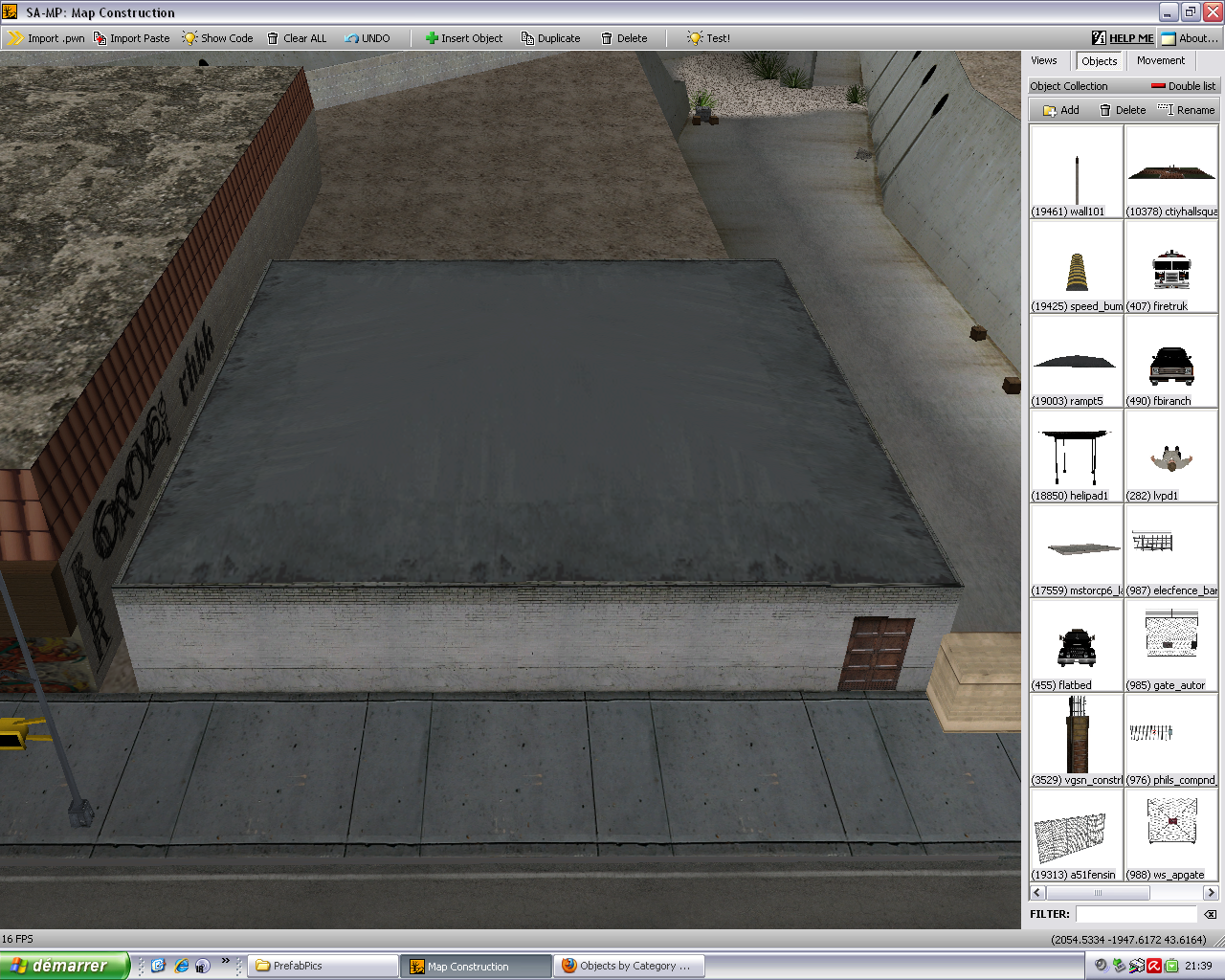Duplicate the selected object
This screenshot has width=1225, height=980.
(550, 38)
